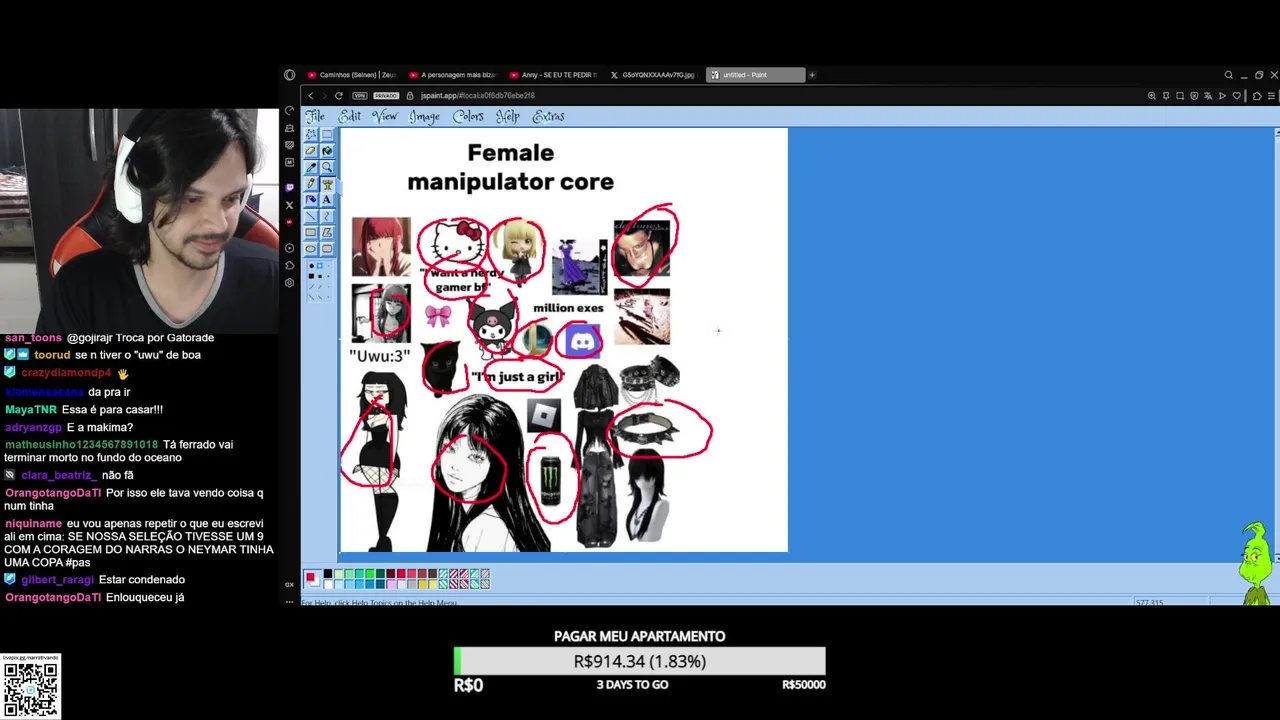Open the Image menu in Paint
The height and width of the screenshot is (720, 1280).
click(424, 117)
